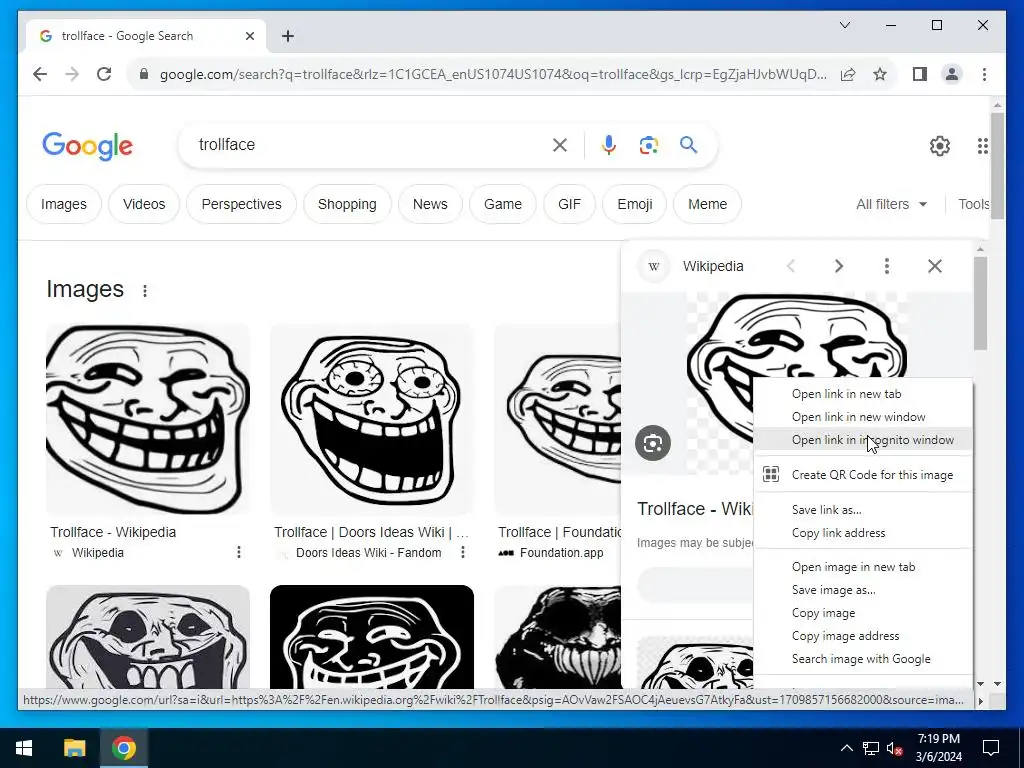
Task: Select the Perspectives filter chip
Action: pos(242,204)
